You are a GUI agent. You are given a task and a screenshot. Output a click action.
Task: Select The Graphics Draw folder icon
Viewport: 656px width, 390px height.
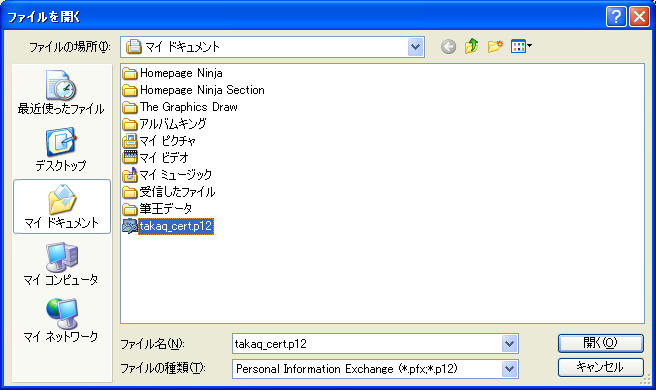130,108
